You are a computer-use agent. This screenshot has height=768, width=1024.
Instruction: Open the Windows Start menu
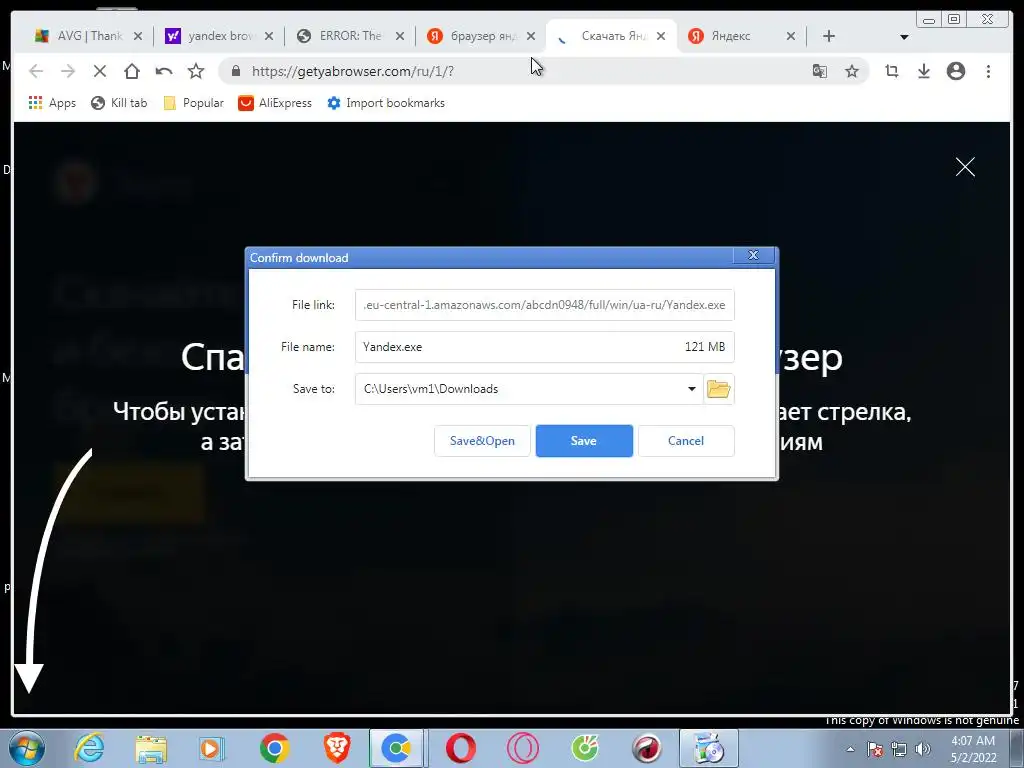click(27, 748)
